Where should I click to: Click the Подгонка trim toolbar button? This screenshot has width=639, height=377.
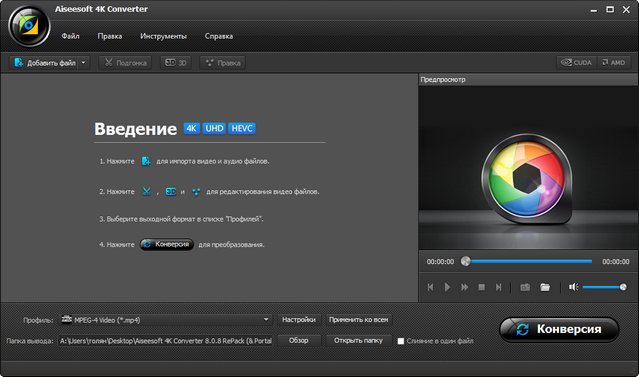click(126, 63)
